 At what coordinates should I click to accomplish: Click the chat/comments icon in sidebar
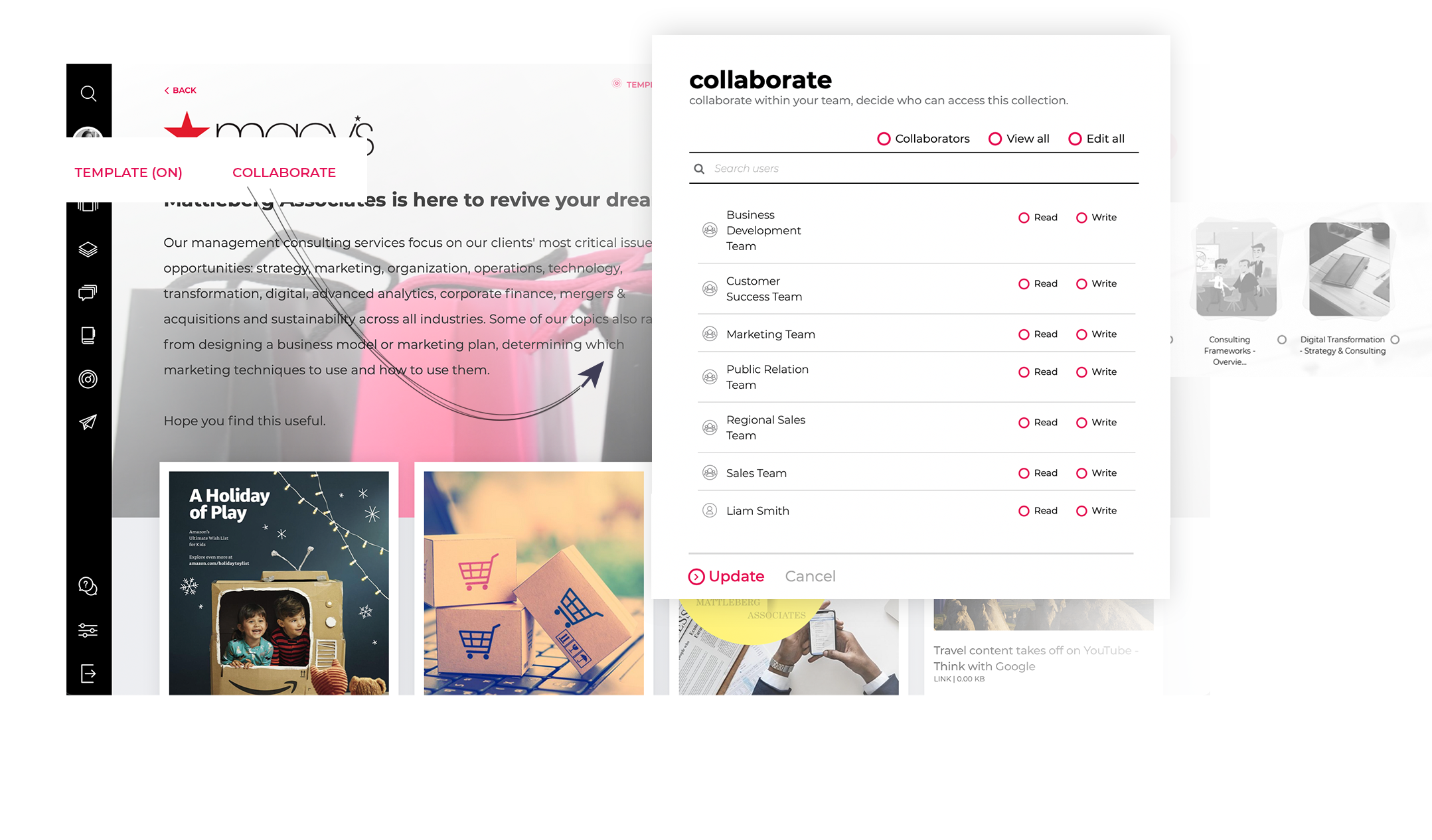[88, 292]
